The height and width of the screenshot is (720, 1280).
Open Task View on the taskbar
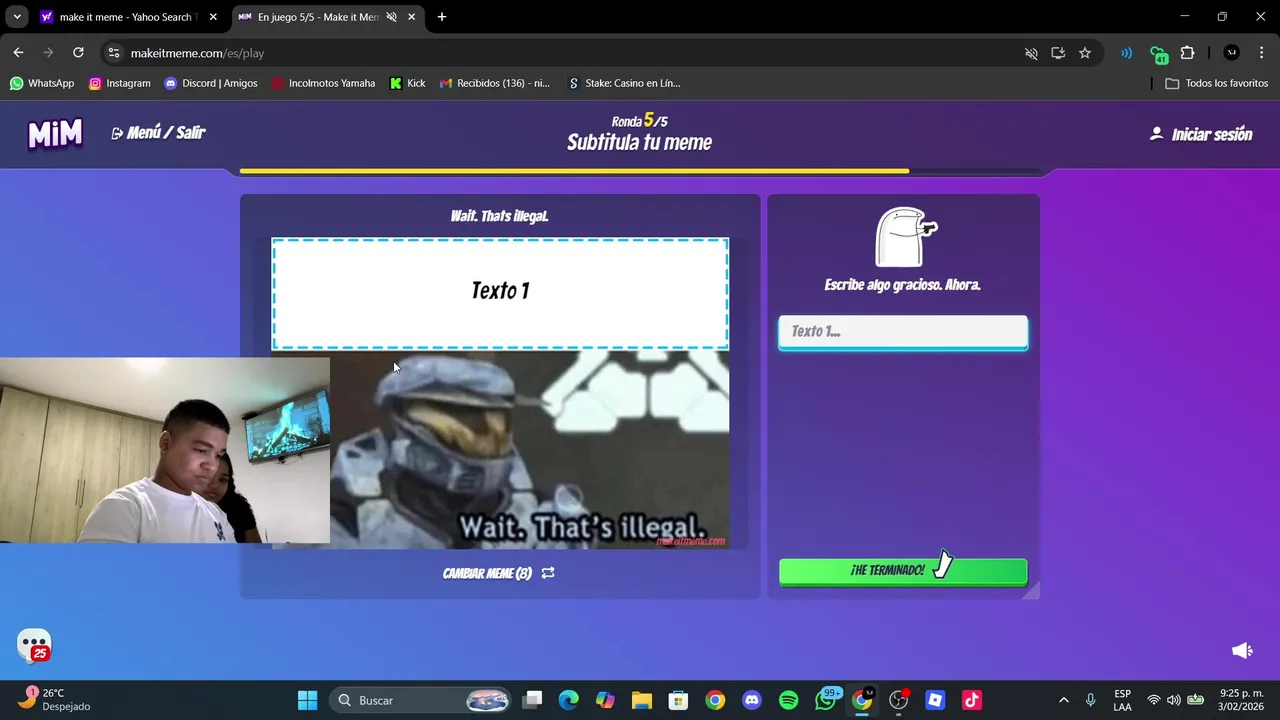pos(532,700)
